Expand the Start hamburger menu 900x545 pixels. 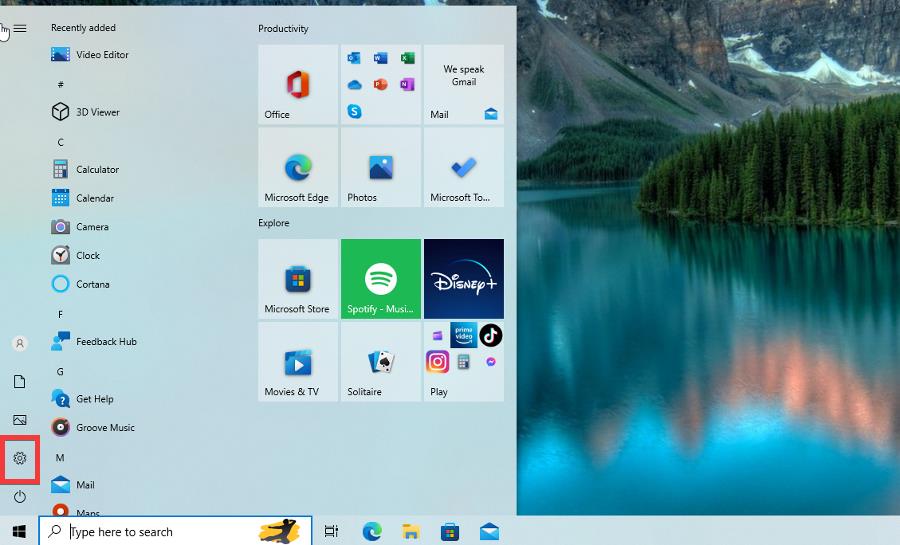click(x=20, y=28)
